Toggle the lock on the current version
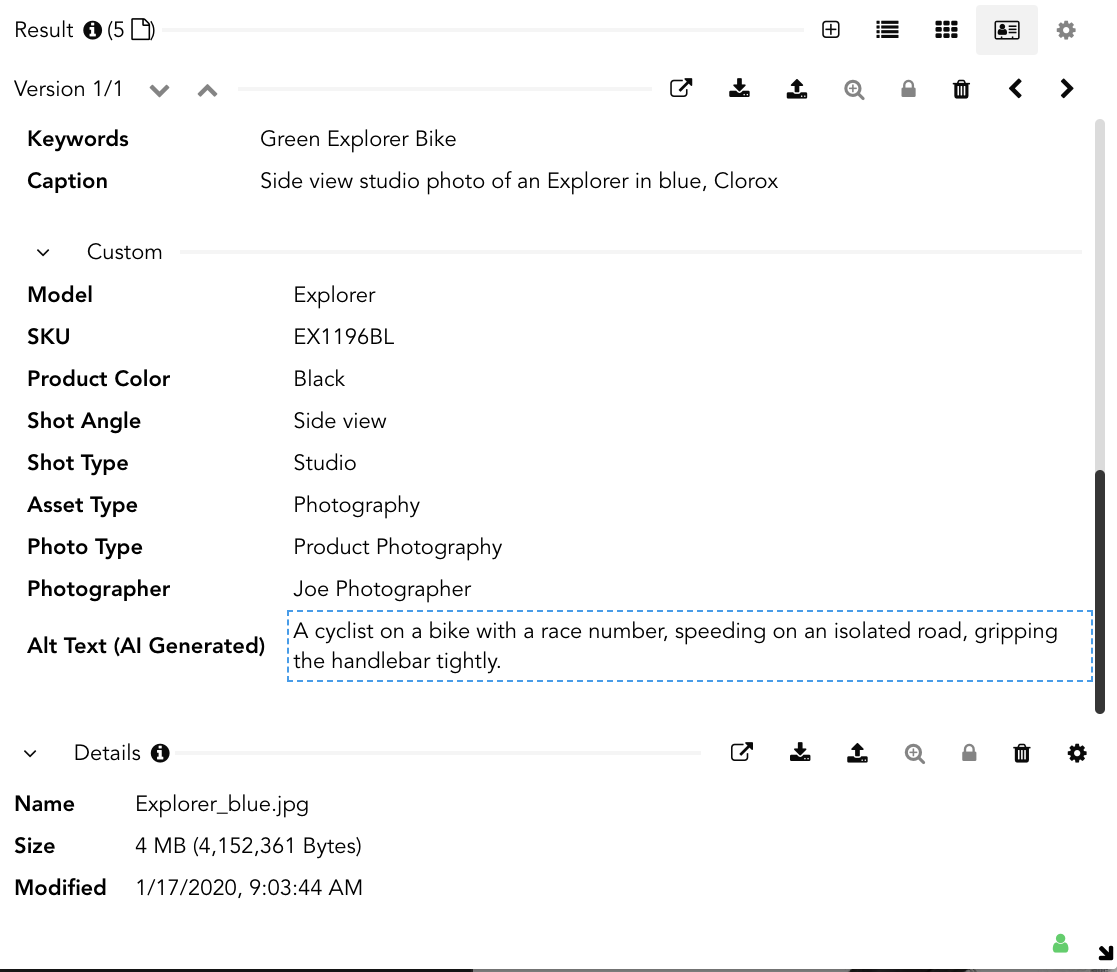 click(x=908, y=88)
